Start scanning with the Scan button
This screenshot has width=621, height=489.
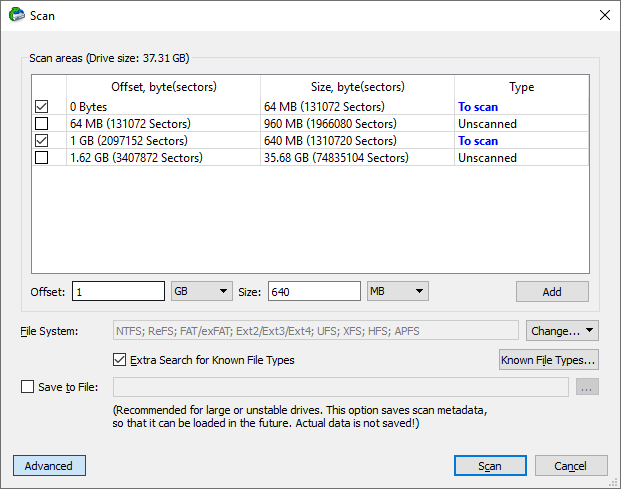pyautogui.click(x=490, y=466)
